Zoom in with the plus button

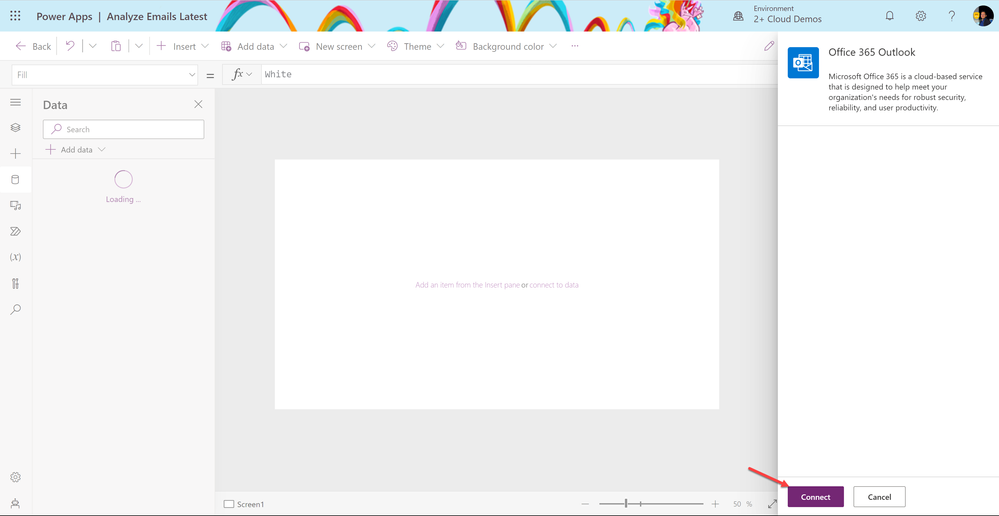(715, 504)
